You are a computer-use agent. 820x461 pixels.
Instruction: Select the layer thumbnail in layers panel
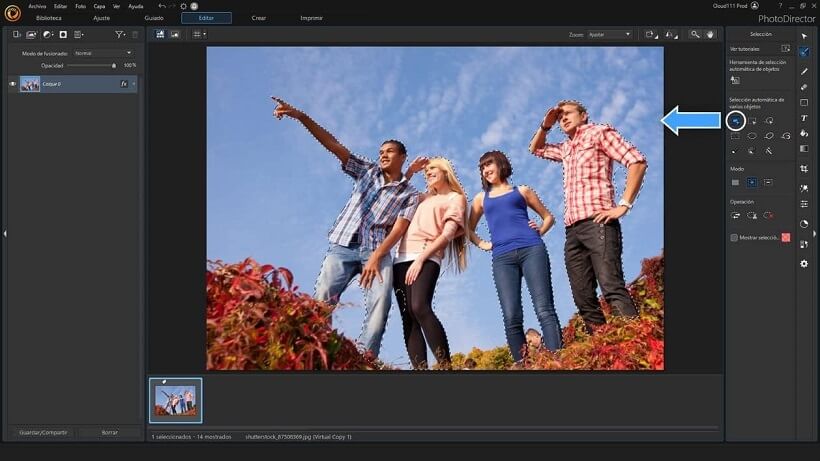(30, 84)
